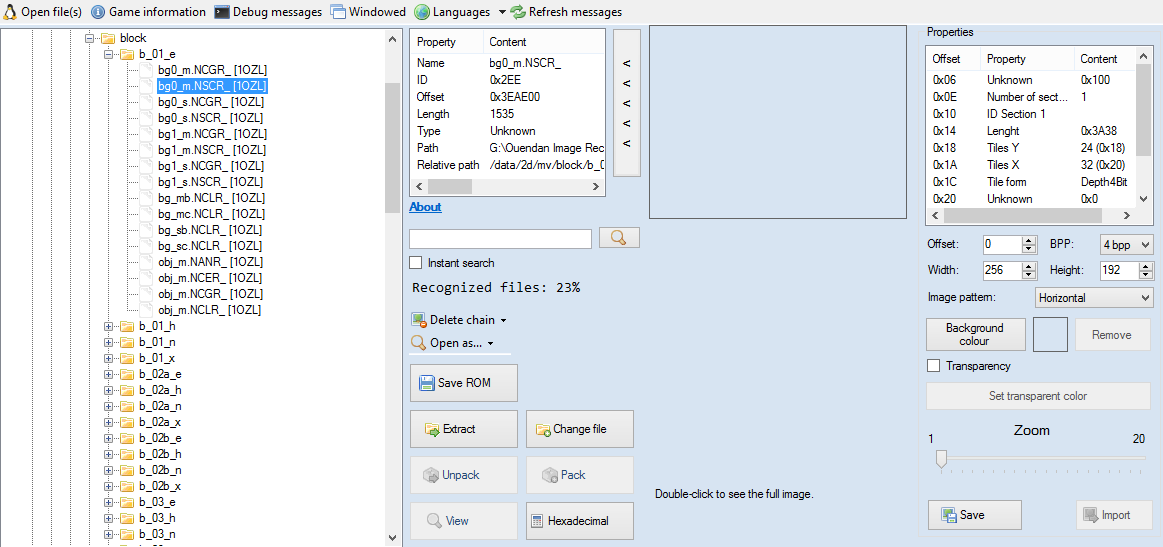The width and height of the screenshot is (1163, 547).
Task: Click the Game information icon
Action: (98, 12)
